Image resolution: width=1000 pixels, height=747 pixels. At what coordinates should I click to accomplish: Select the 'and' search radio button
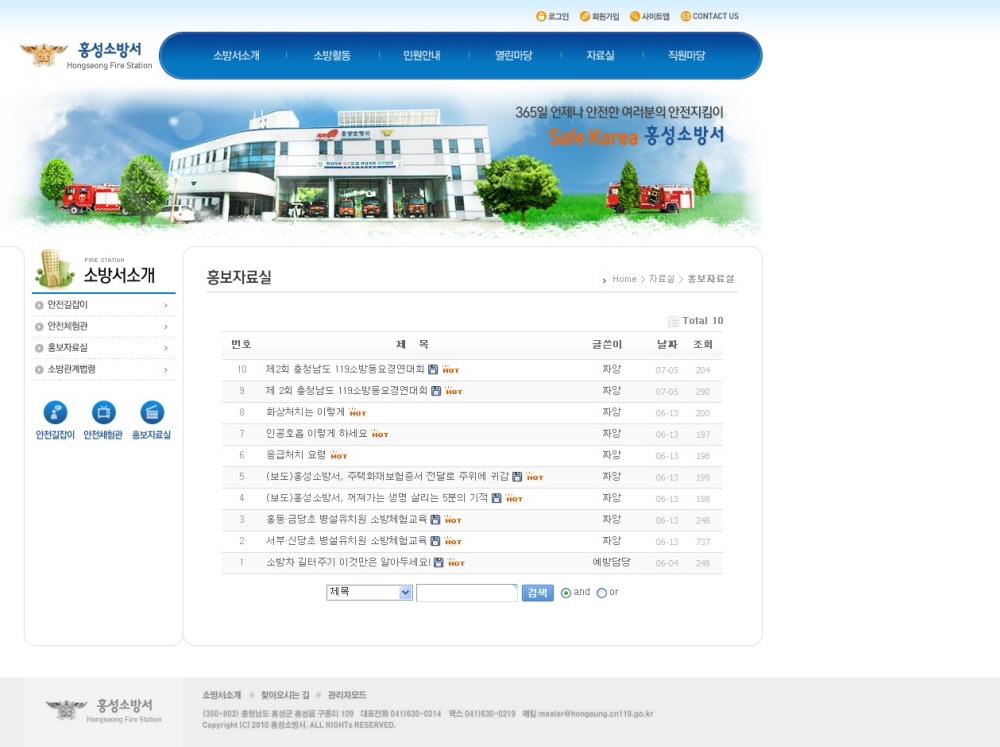click(566, 593)
